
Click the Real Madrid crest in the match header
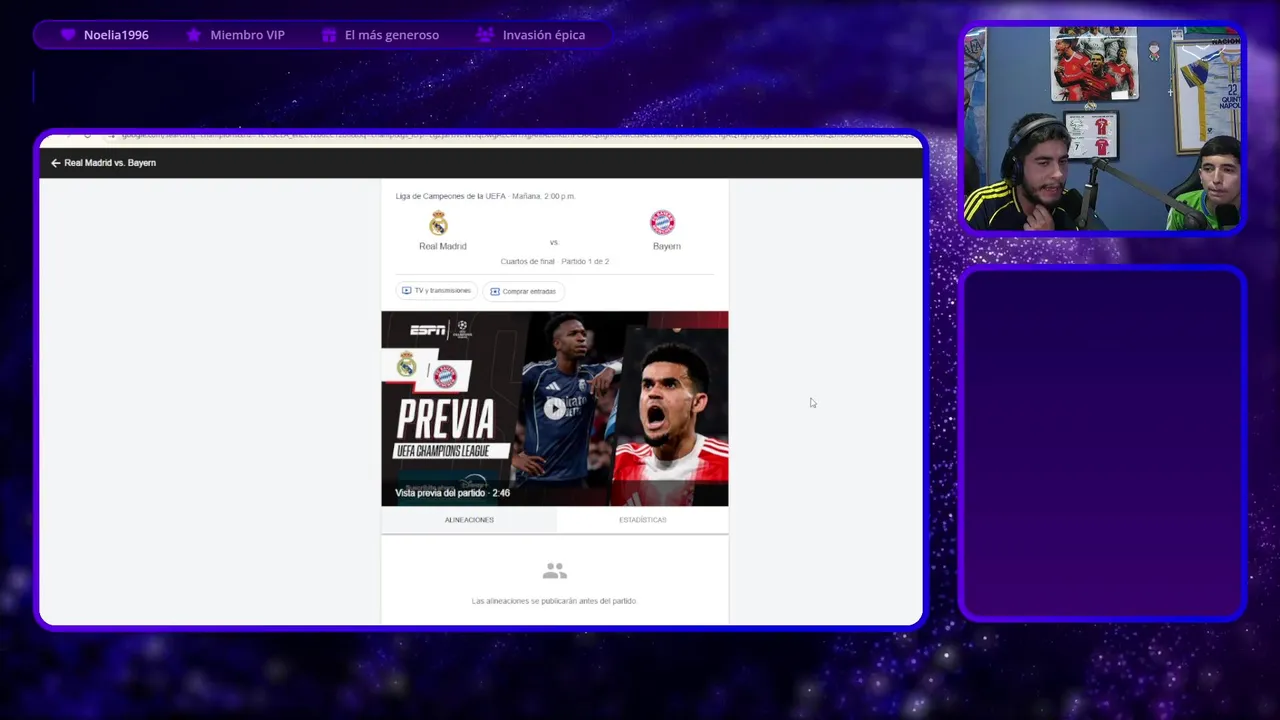coord(438,223)
